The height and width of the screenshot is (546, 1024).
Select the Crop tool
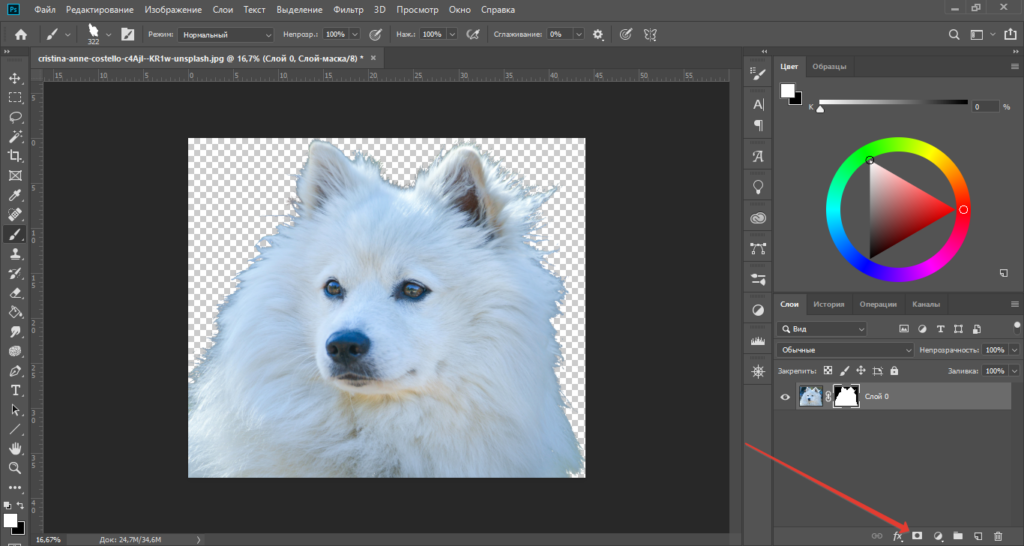15,156
